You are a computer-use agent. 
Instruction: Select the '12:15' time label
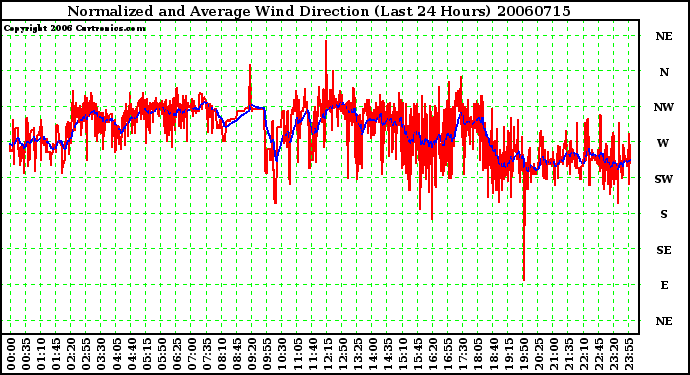[x=328, y=354]
